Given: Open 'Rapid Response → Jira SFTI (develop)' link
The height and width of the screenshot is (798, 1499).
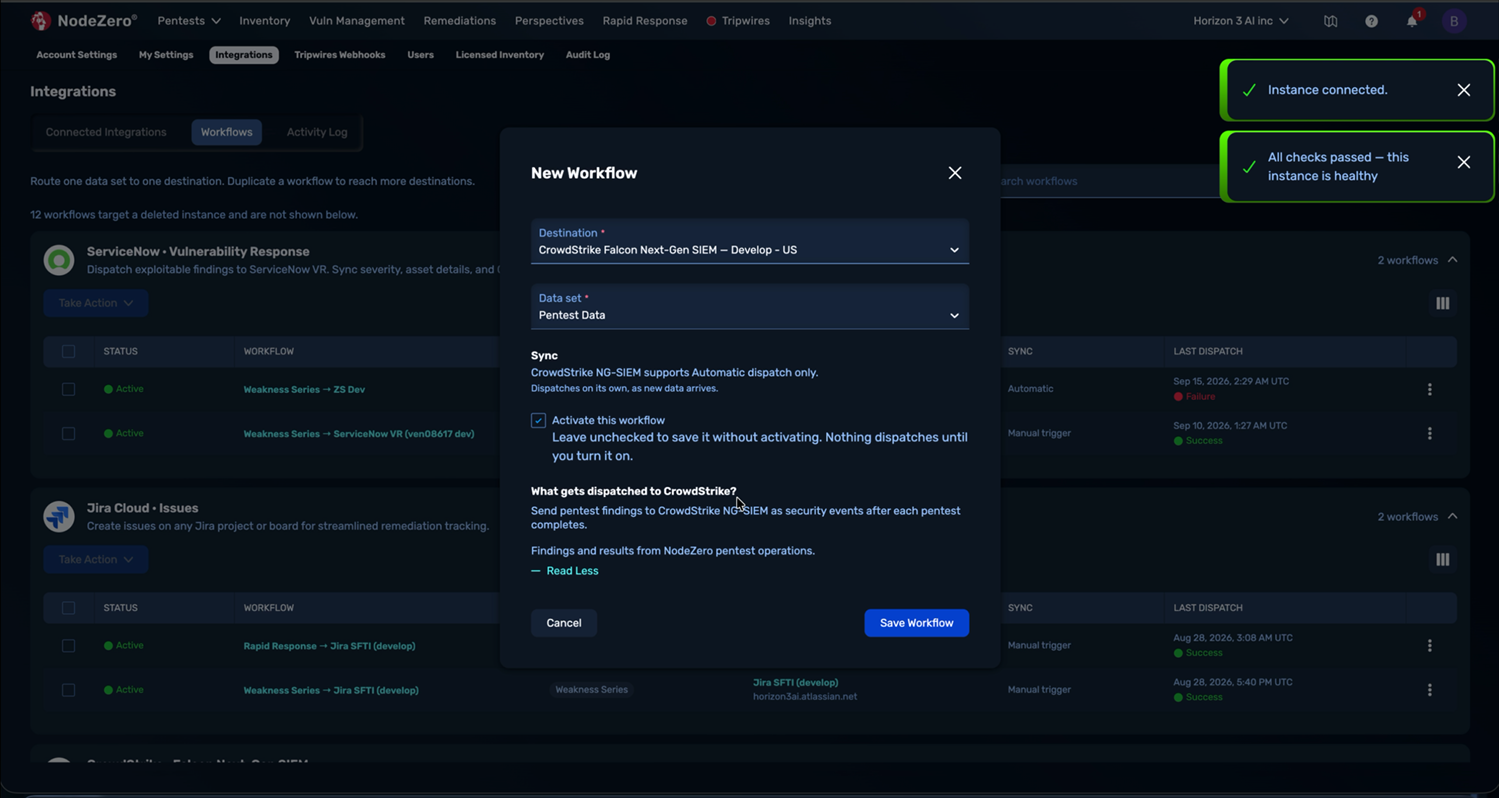Looking at the screenshot, I should [329, 646].
